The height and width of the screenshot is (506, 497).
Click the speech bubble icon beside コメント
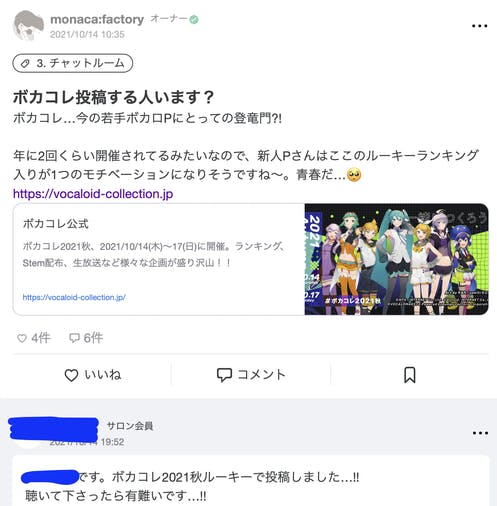click(224, 375)
